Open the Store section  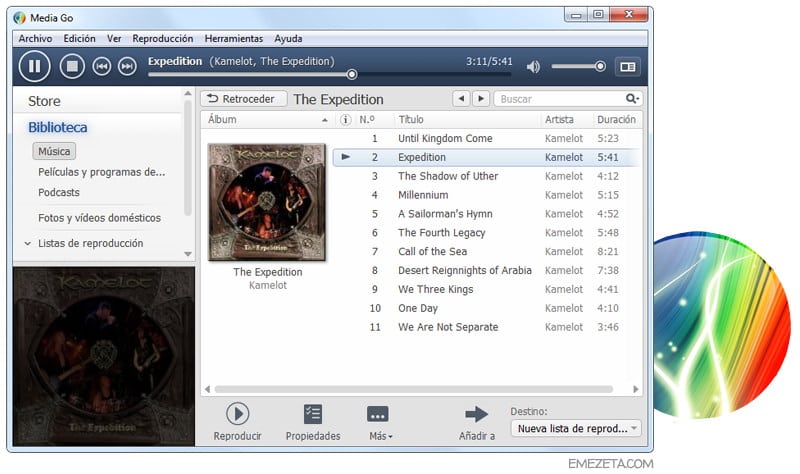(x=44, y=101)
